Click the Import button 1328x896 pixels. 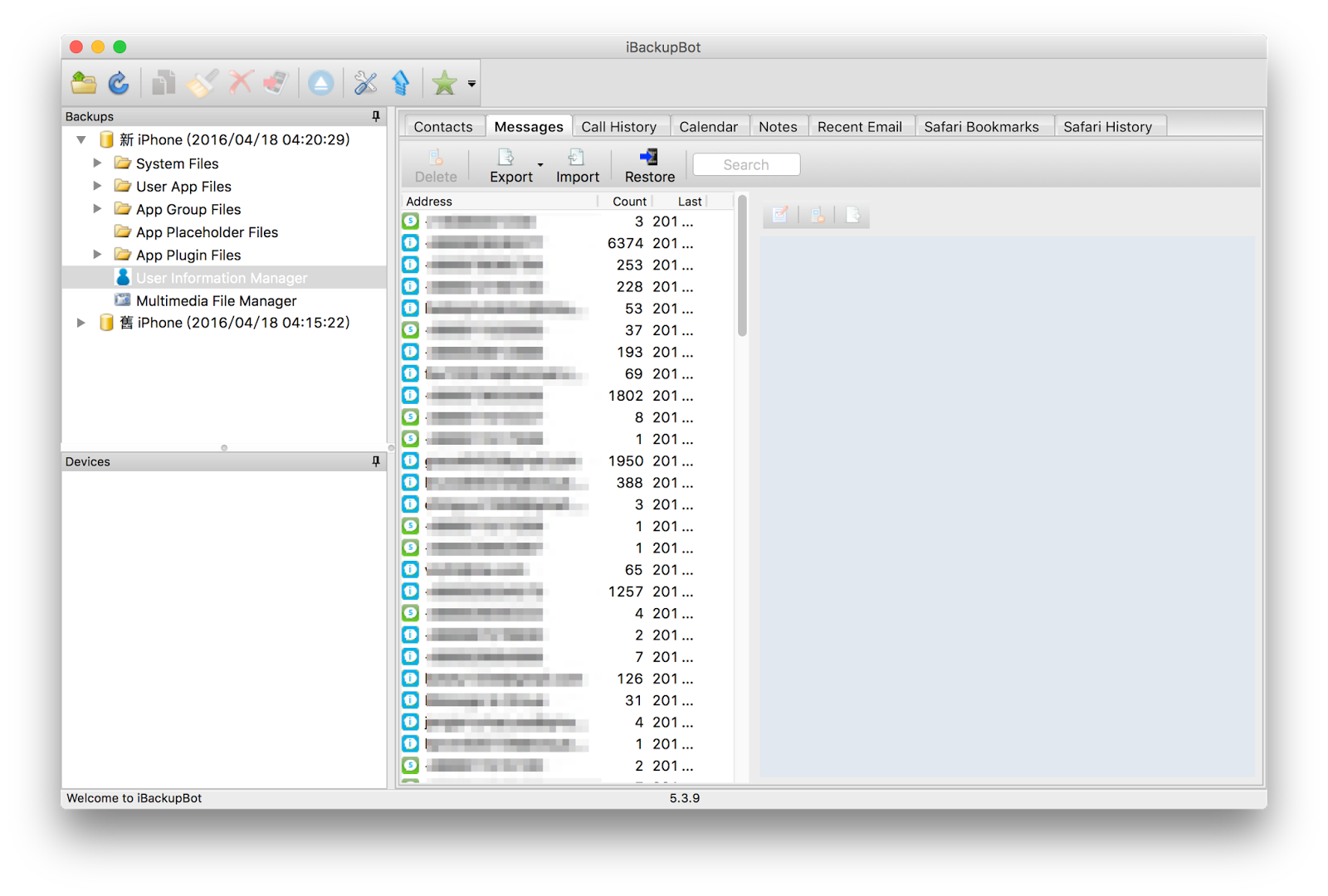click(578, 166)
